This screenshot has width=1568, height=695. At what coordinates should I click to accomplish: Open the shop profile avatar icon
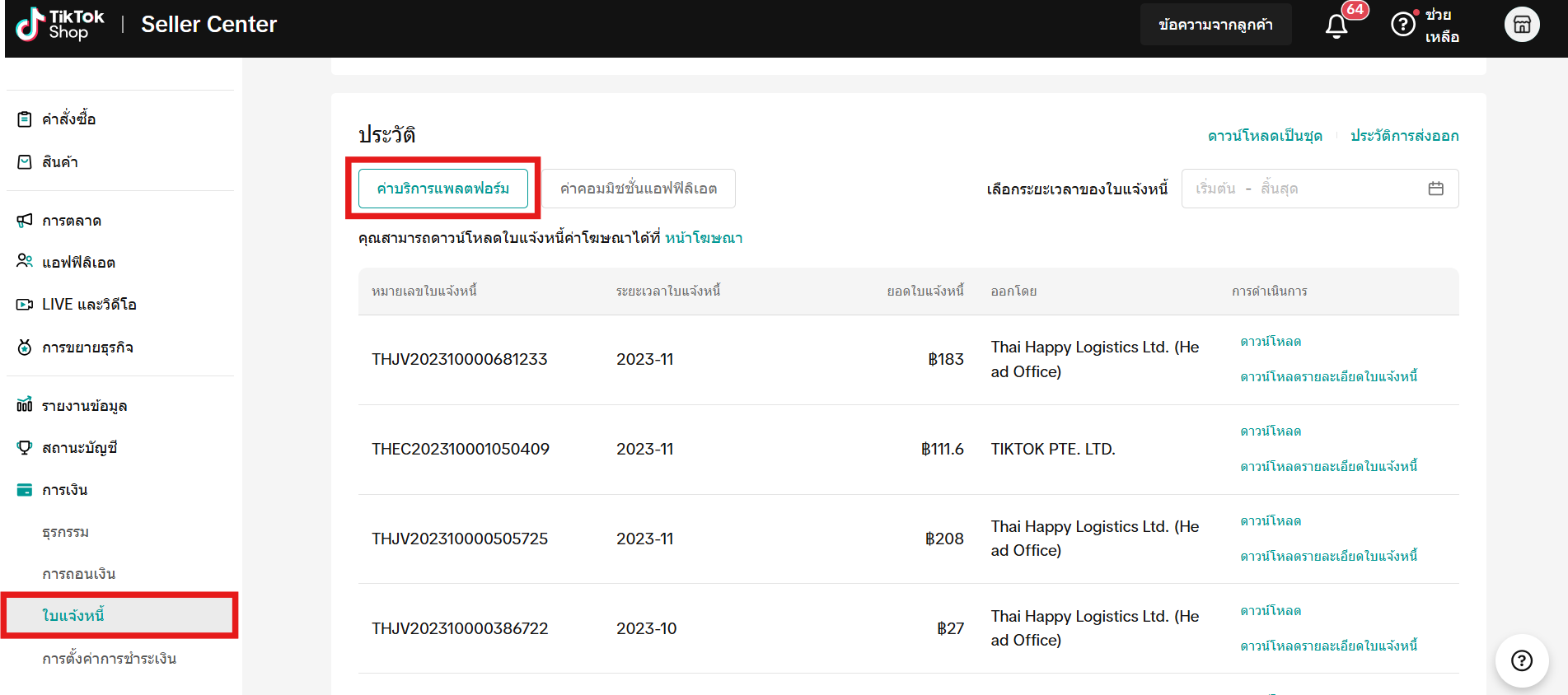coord(1521,25)
